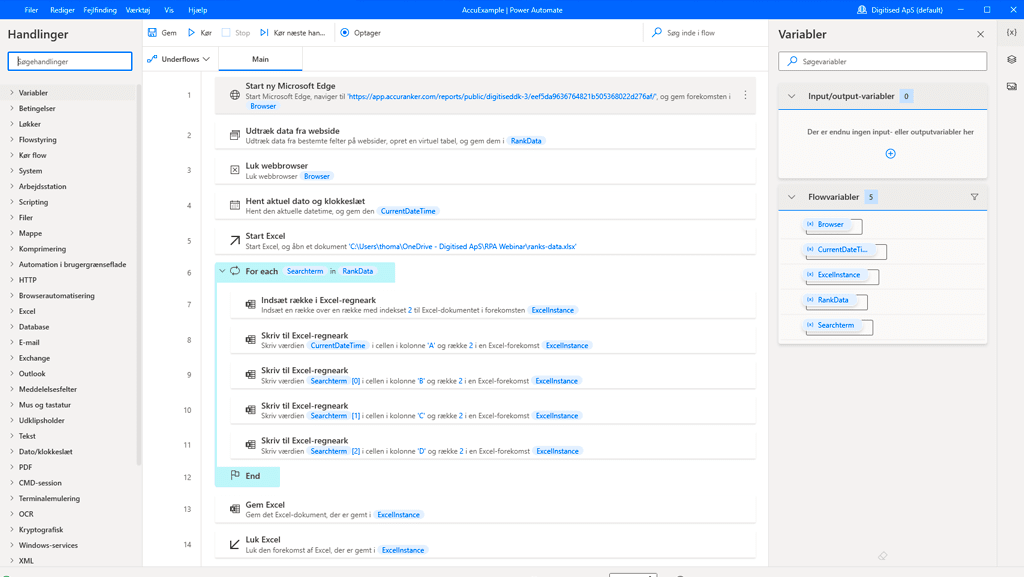Focus the Søgehandlinger search field
Image resolution: width=1024 pixels, height=577 pixels.
pos(70,61)
